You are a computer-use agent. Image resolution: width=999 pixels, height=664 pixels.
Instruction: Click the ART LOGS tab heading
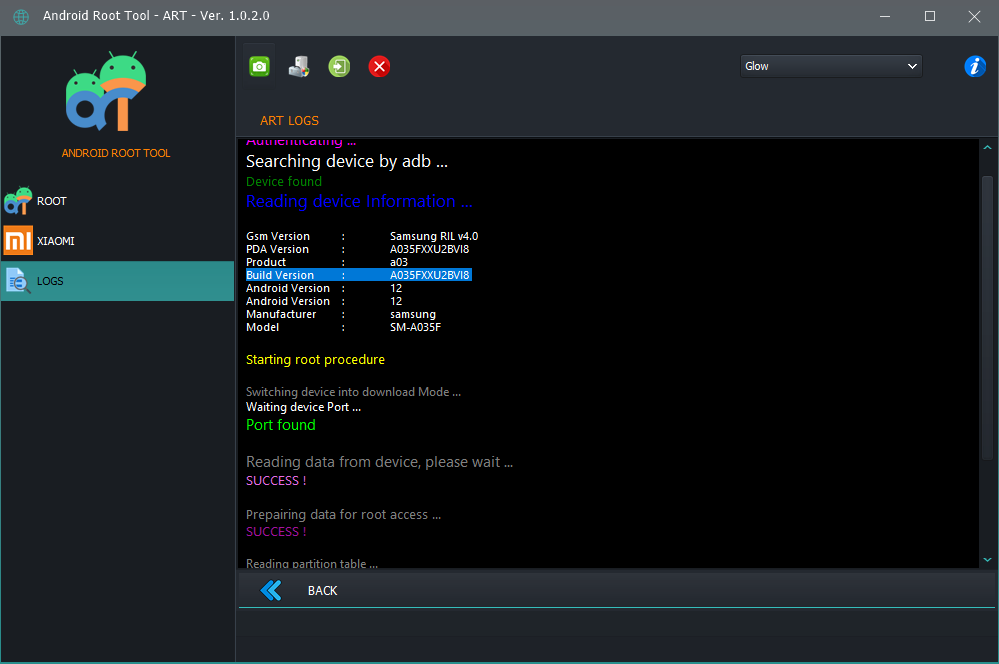coord(289,120)
